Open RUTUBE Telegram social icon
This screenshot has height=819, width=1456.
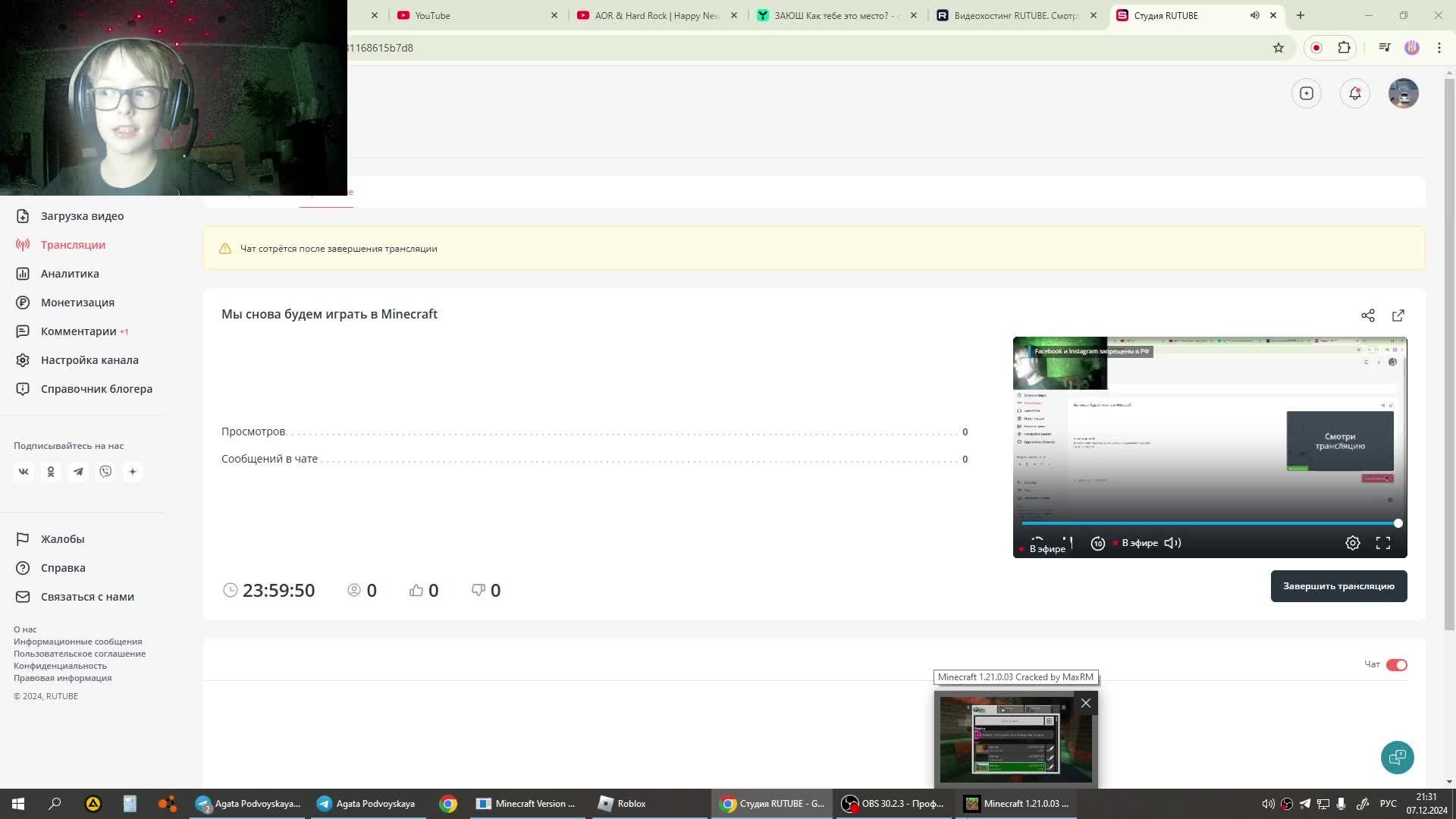point(78,472)
